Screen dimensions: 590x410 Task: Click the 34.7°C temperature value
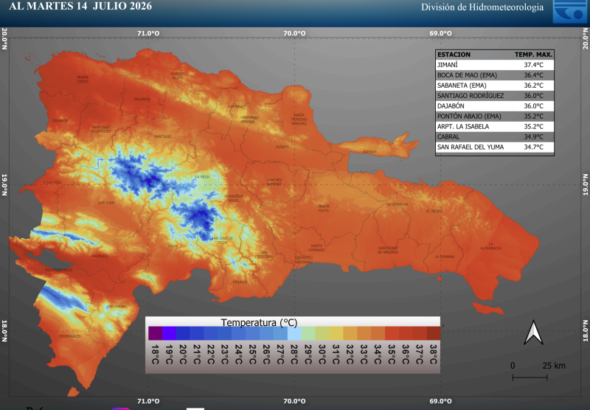coord(534,147)
